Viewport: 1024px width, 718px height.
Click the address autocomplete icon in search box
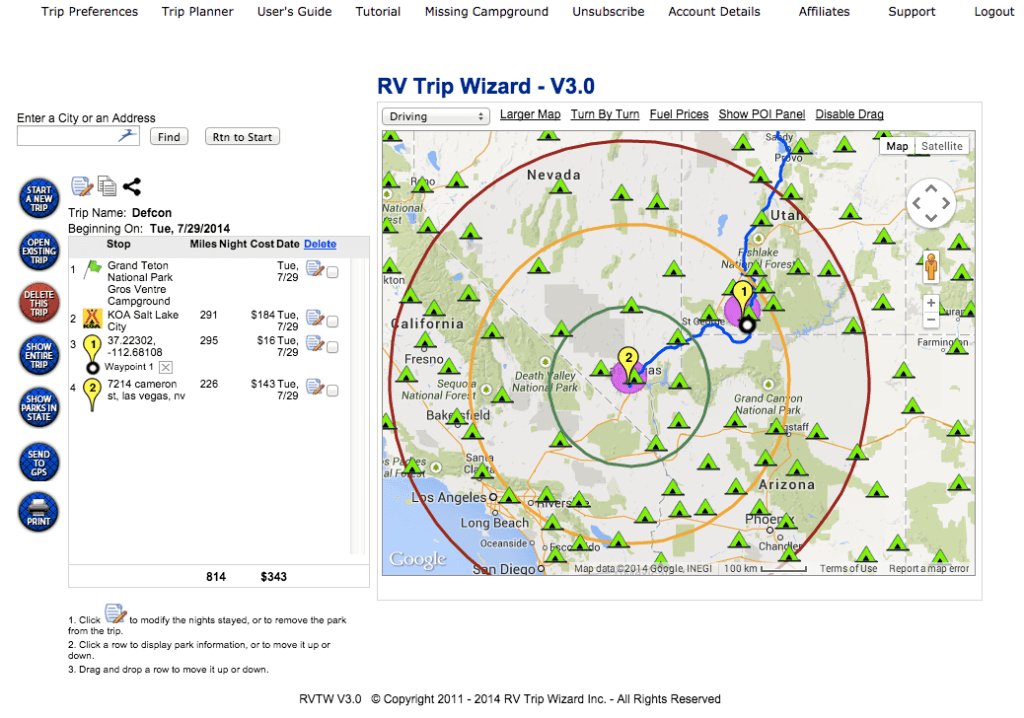click(127, 135)
